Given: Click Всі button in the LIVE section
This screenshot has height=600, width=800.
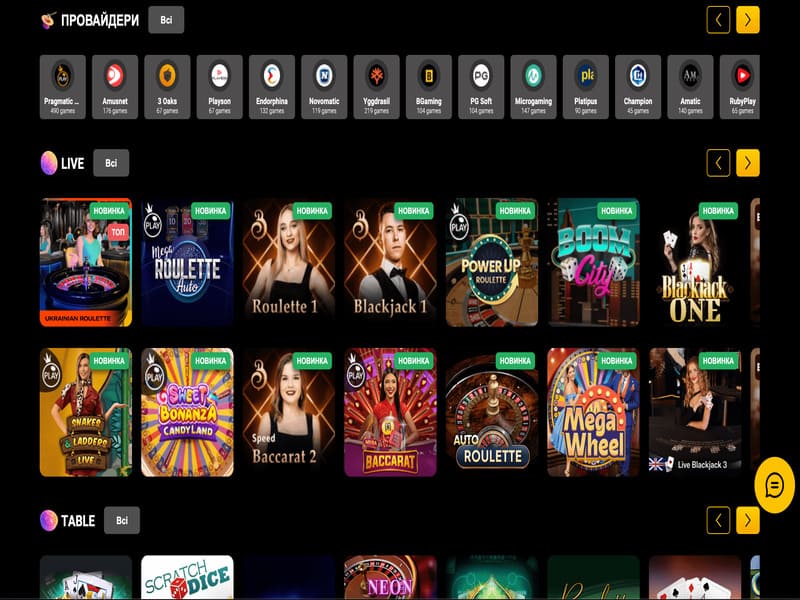Looking at the screenshot, I should point(110,161).
